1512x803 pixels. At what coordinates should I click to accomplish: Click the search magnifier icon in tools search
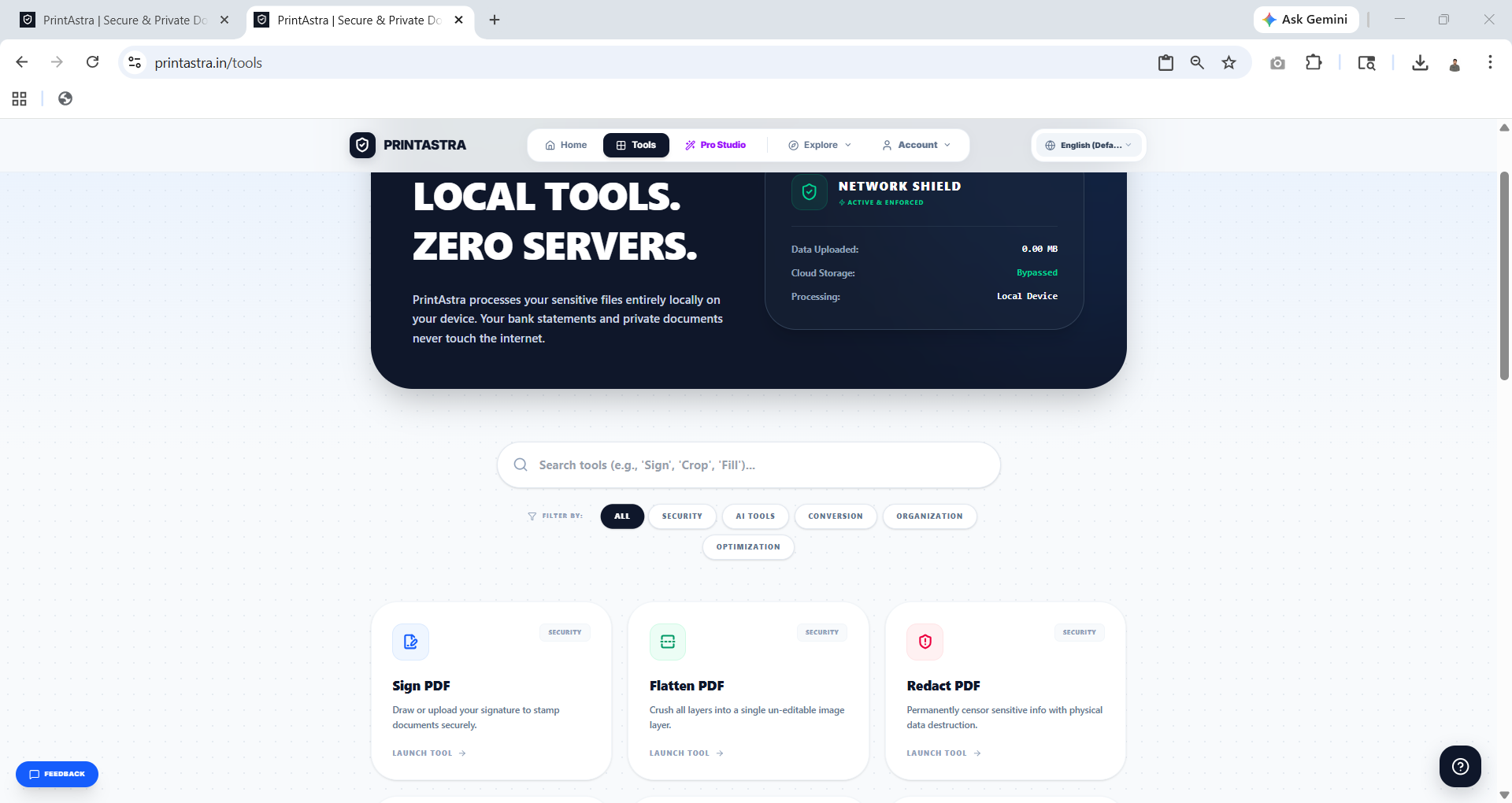(x=521, y=464)
